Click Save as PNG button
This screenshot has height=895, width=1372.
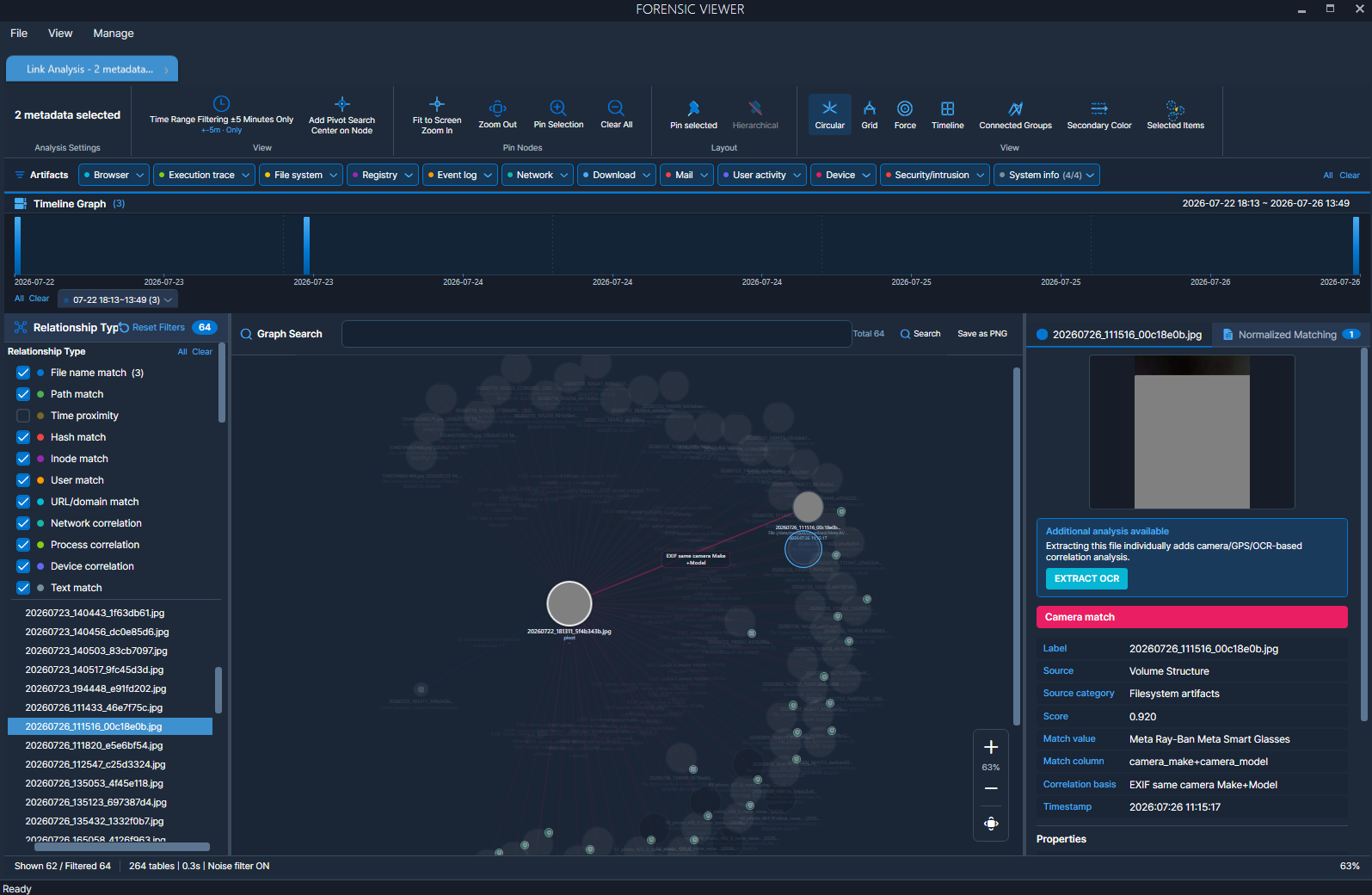pos(982,334)
